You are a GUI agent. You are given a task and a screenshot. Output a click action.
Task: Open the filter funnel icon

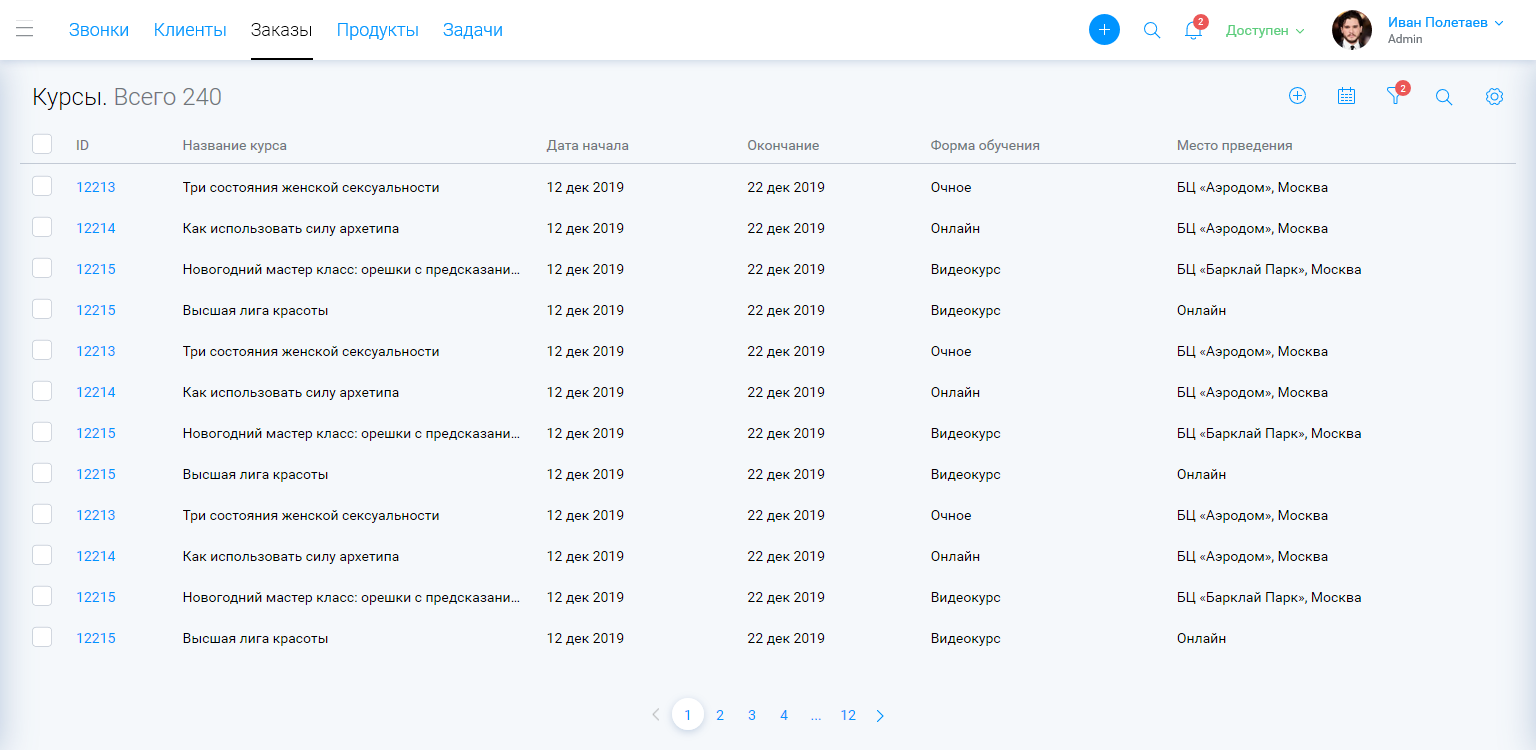tap(1395, 96)
